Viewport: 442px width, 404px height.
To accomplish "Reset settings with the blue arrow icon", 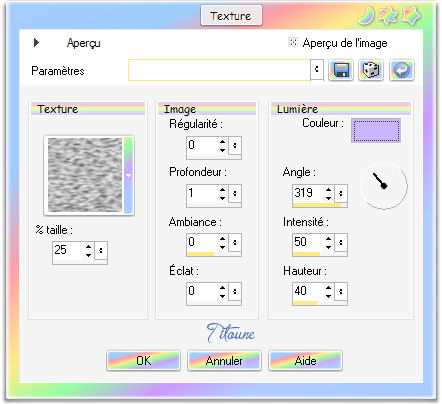I will point(402,70).
